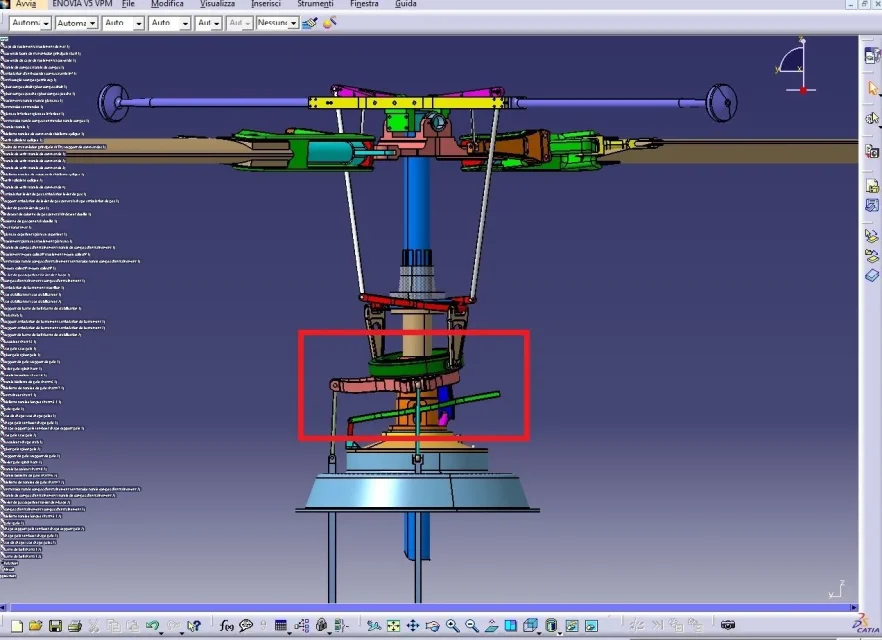The width and height of the screenshot is (882, 640).
Task: Print the current view with printer icon
Action: [75, 625]
